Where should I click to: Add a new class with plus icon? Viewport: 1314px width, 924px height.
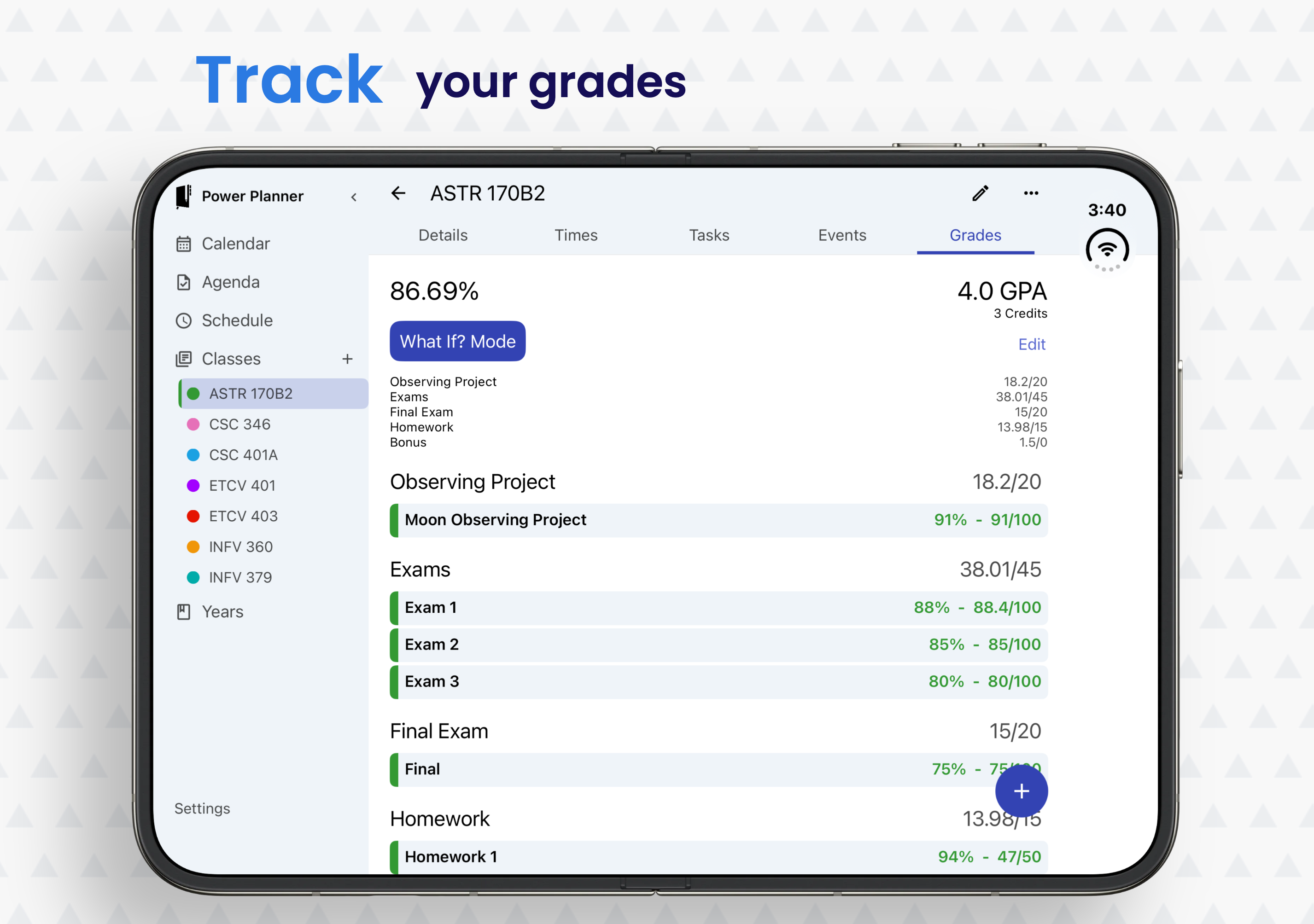[347, 359]
